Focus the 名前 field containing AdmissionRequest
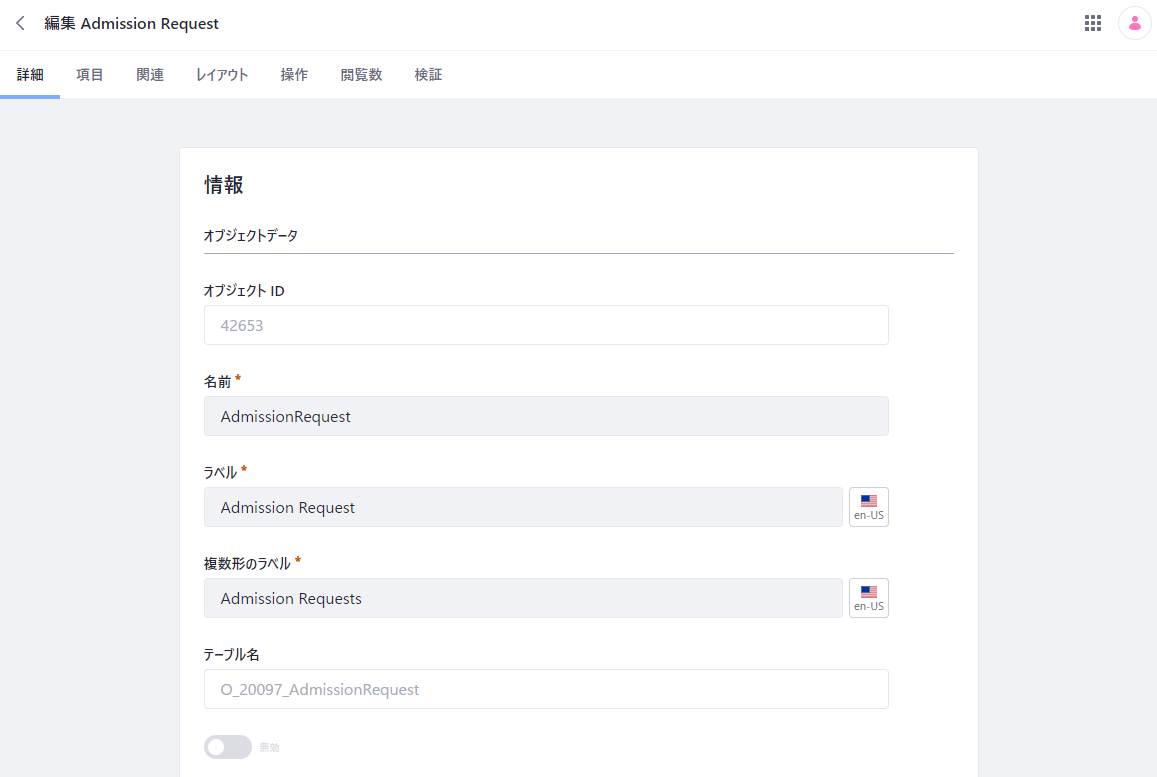 pyautogui.click(x=546, y=416)
